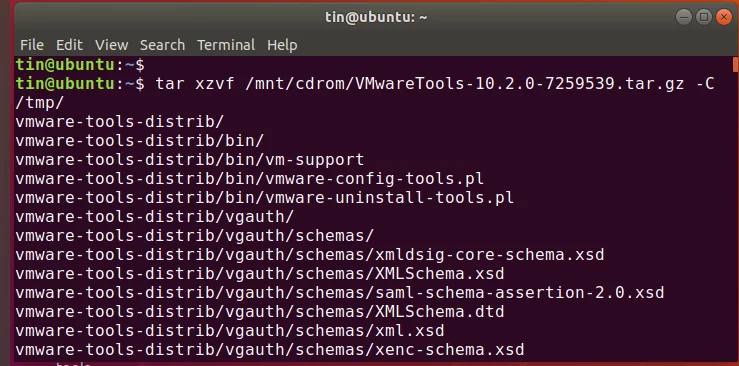Open the Search menu
Viewport: 739px width, 366px height.
point(162,45)
